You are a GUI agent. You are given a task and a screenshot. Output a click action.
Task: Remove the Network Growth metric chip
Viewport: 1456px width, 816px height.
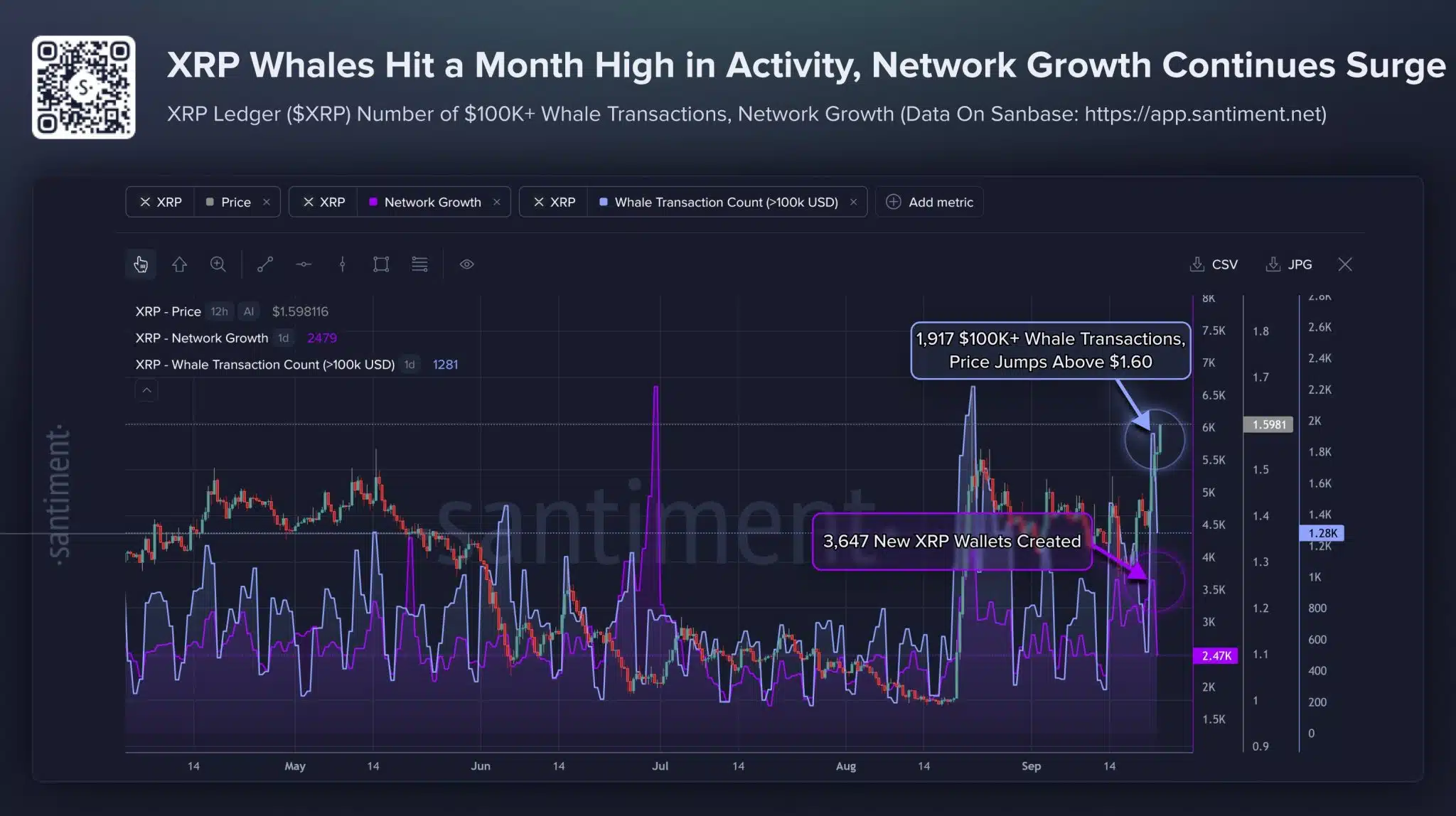click(x=497, y=202)
